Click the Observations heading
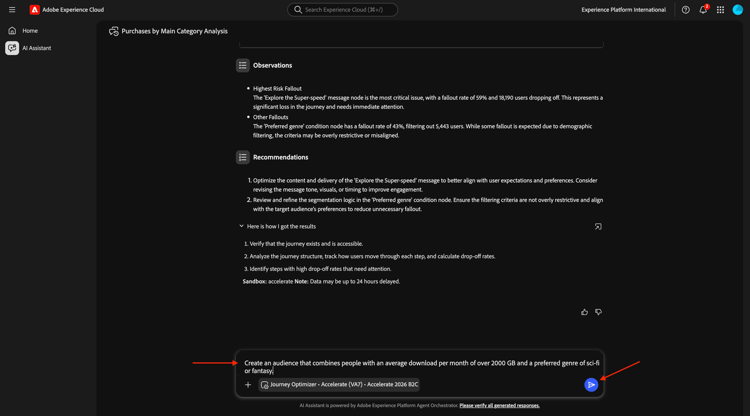Viewport: 750px width, 416px height. (x=272, y=66)
